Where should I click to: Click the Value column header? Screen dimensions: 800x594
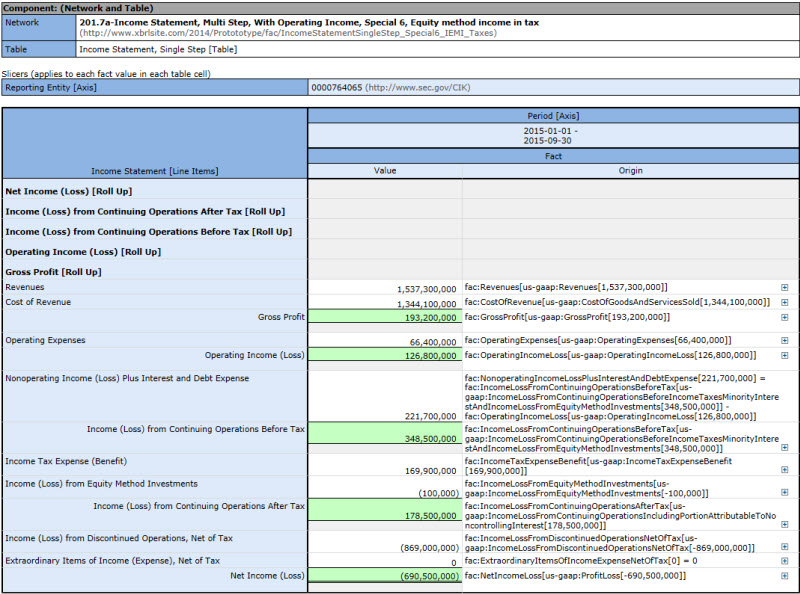coord(385,171)
